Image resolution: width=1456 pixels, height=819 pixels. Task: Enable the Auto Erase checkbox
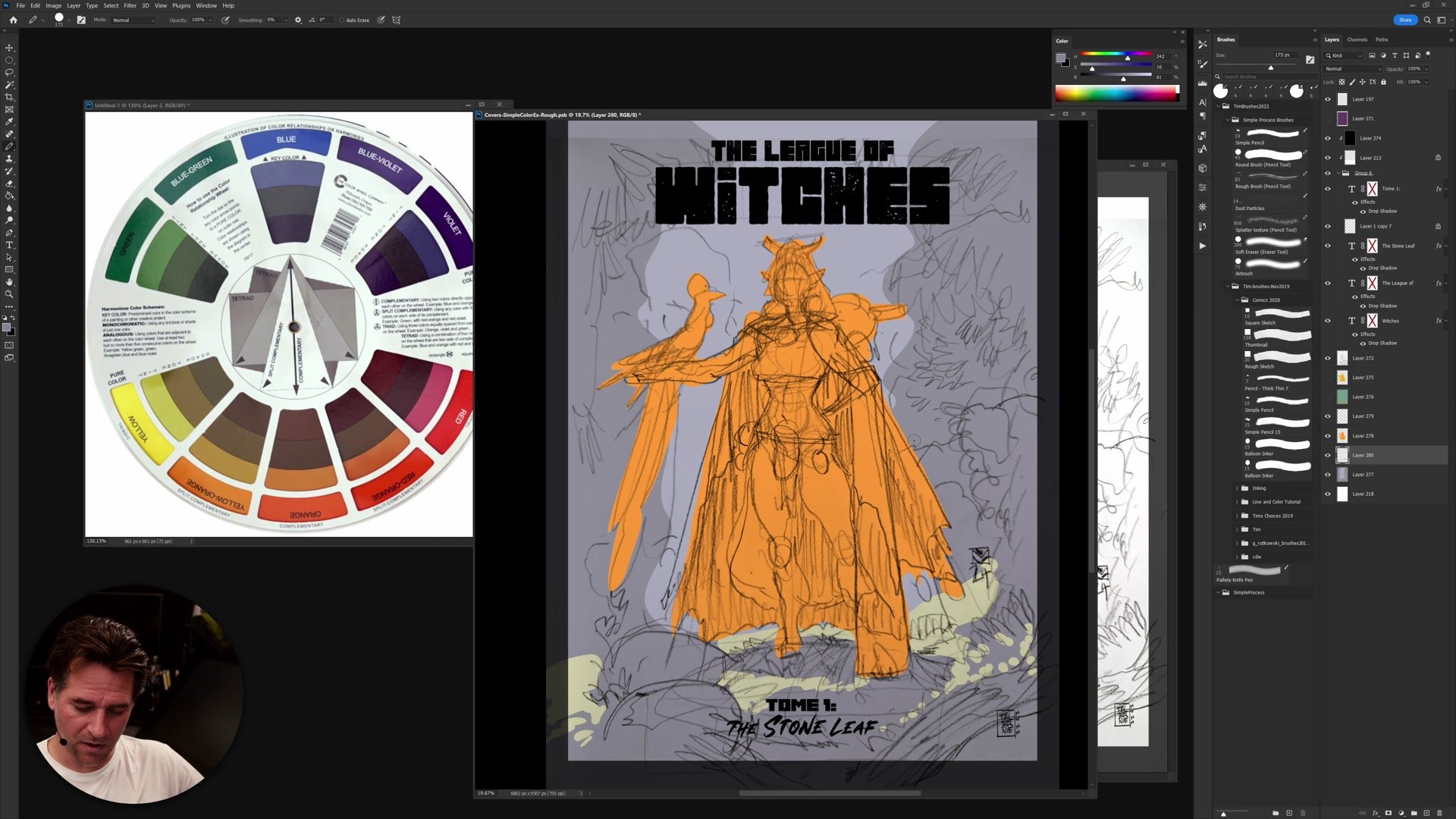(x=342, y=20)
